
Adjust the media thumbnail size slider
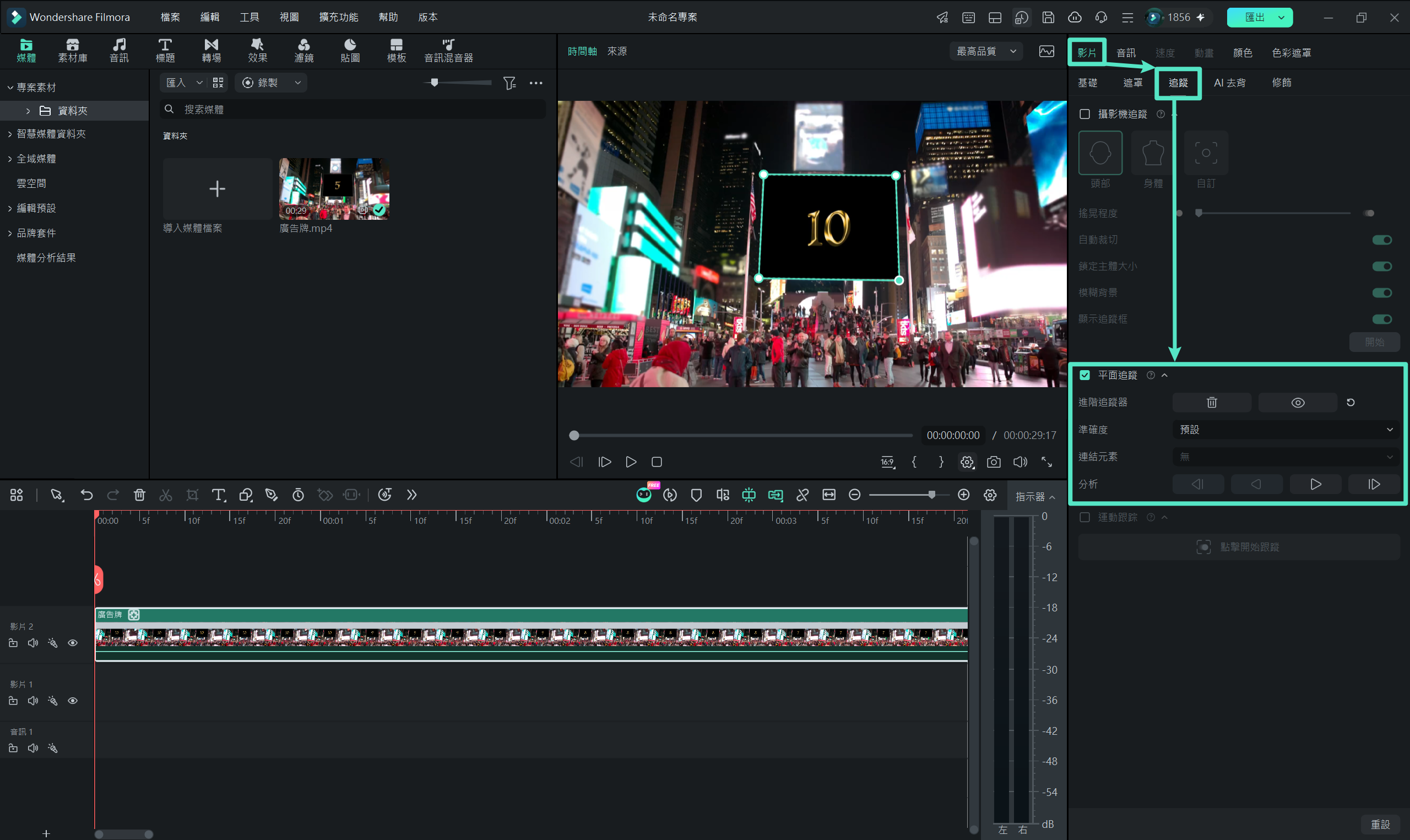tap(457, 83)
